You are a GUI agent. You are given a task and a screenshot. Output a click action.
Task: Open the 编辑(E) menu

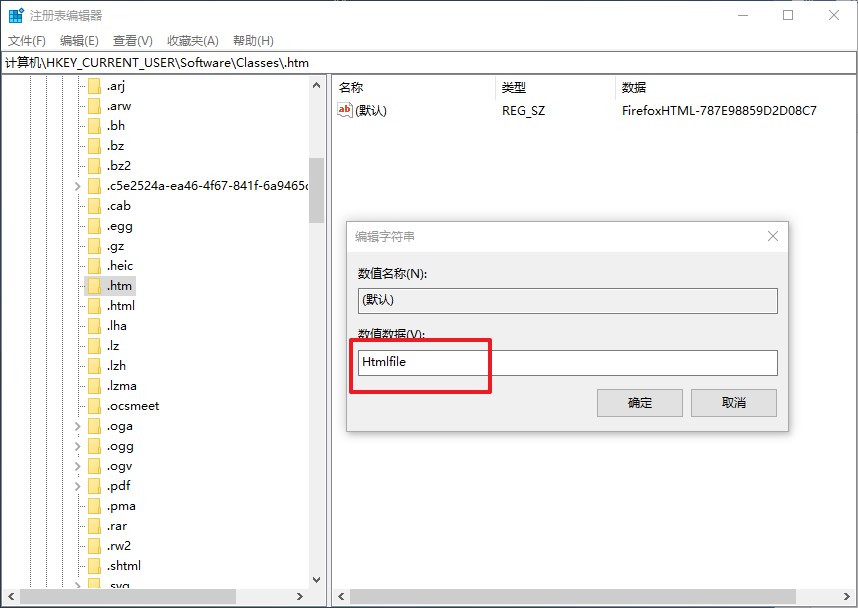point(79,40)
